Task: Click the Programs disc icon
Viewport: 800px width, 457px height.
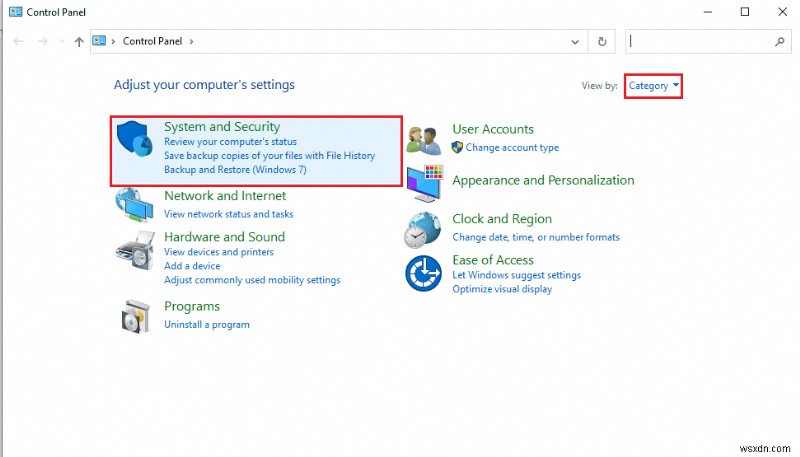Action: point(134,315)
